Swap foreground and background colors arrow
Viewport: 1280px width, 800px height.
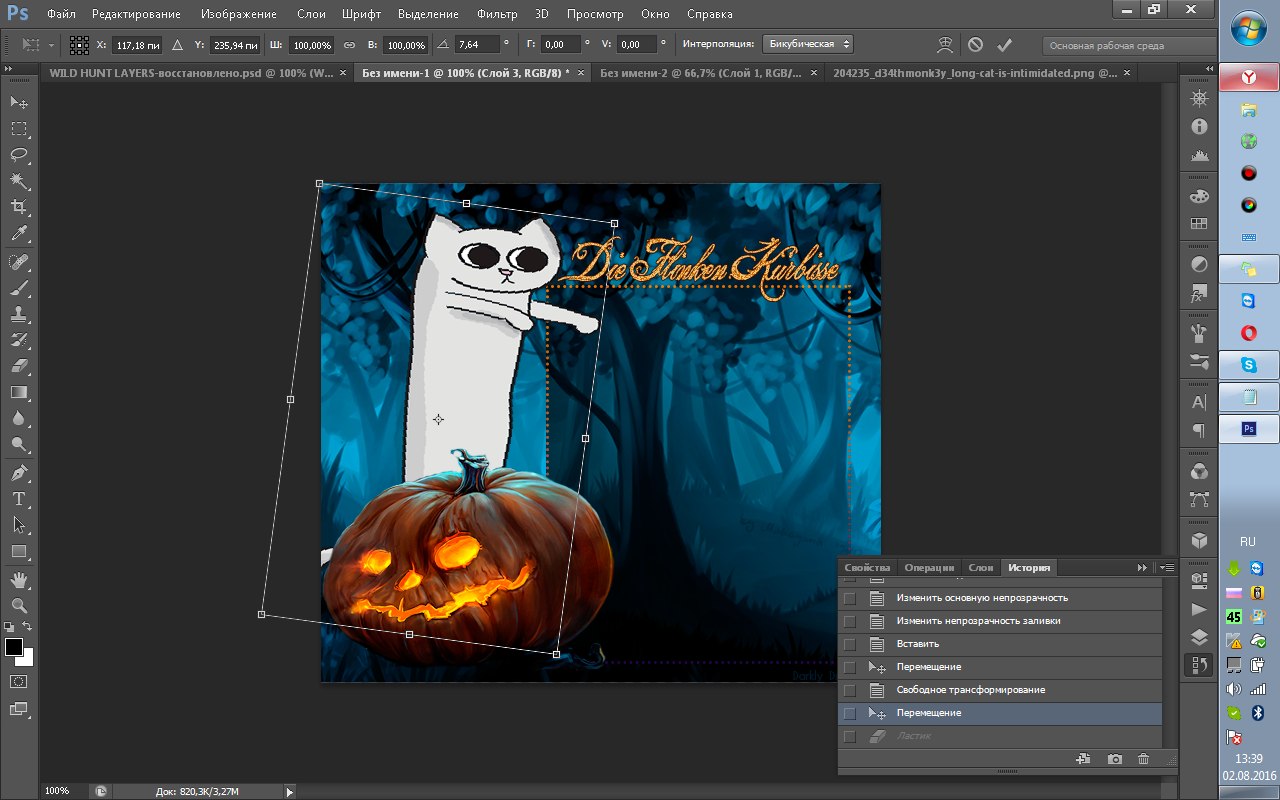28,627
